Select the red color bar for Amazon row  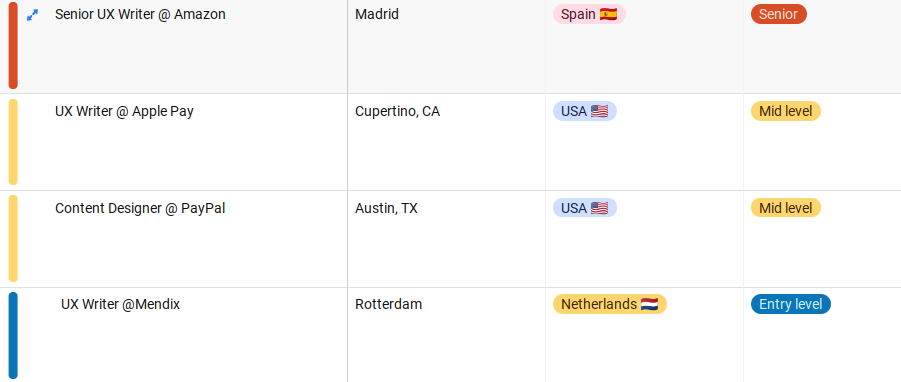click(13, 45)
